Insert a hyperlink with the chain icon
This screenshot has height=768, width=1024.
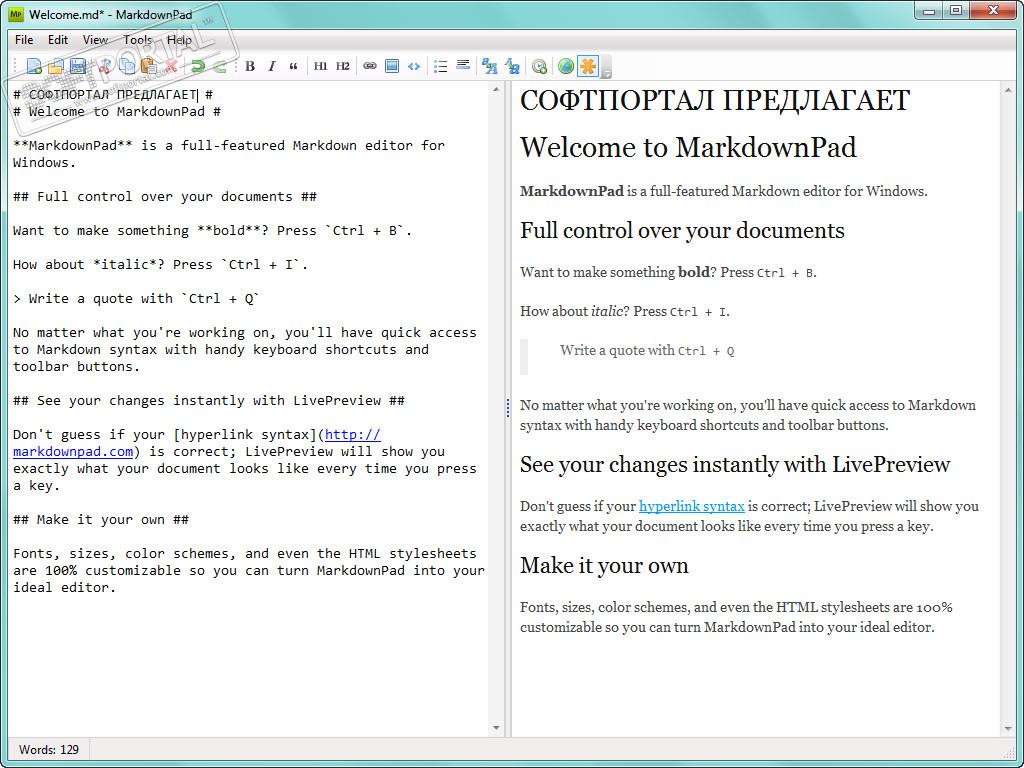coord(370,66)
